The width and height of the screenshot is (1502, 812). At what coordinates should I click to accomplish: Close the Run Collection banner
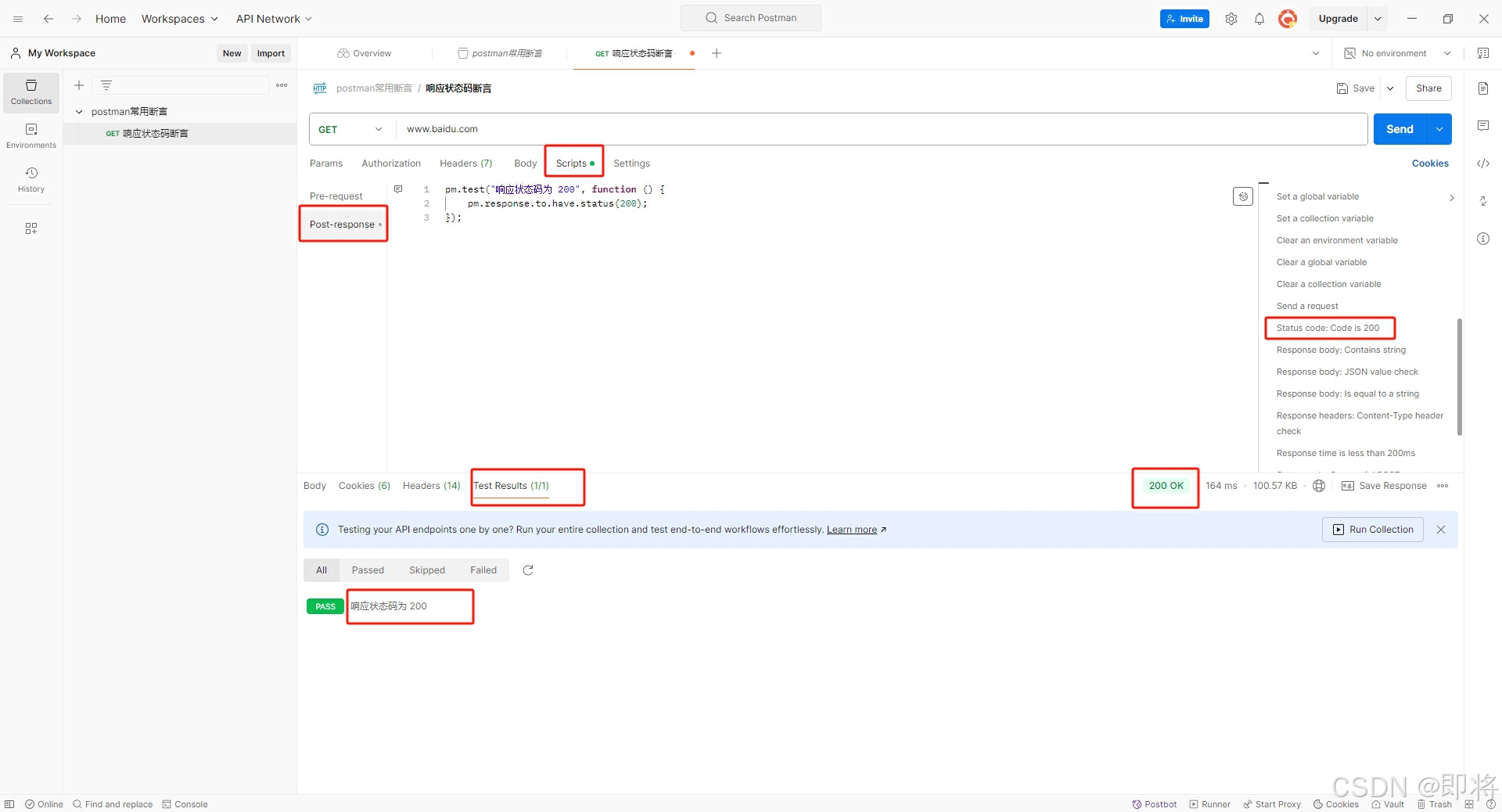tap(1441, 530)
